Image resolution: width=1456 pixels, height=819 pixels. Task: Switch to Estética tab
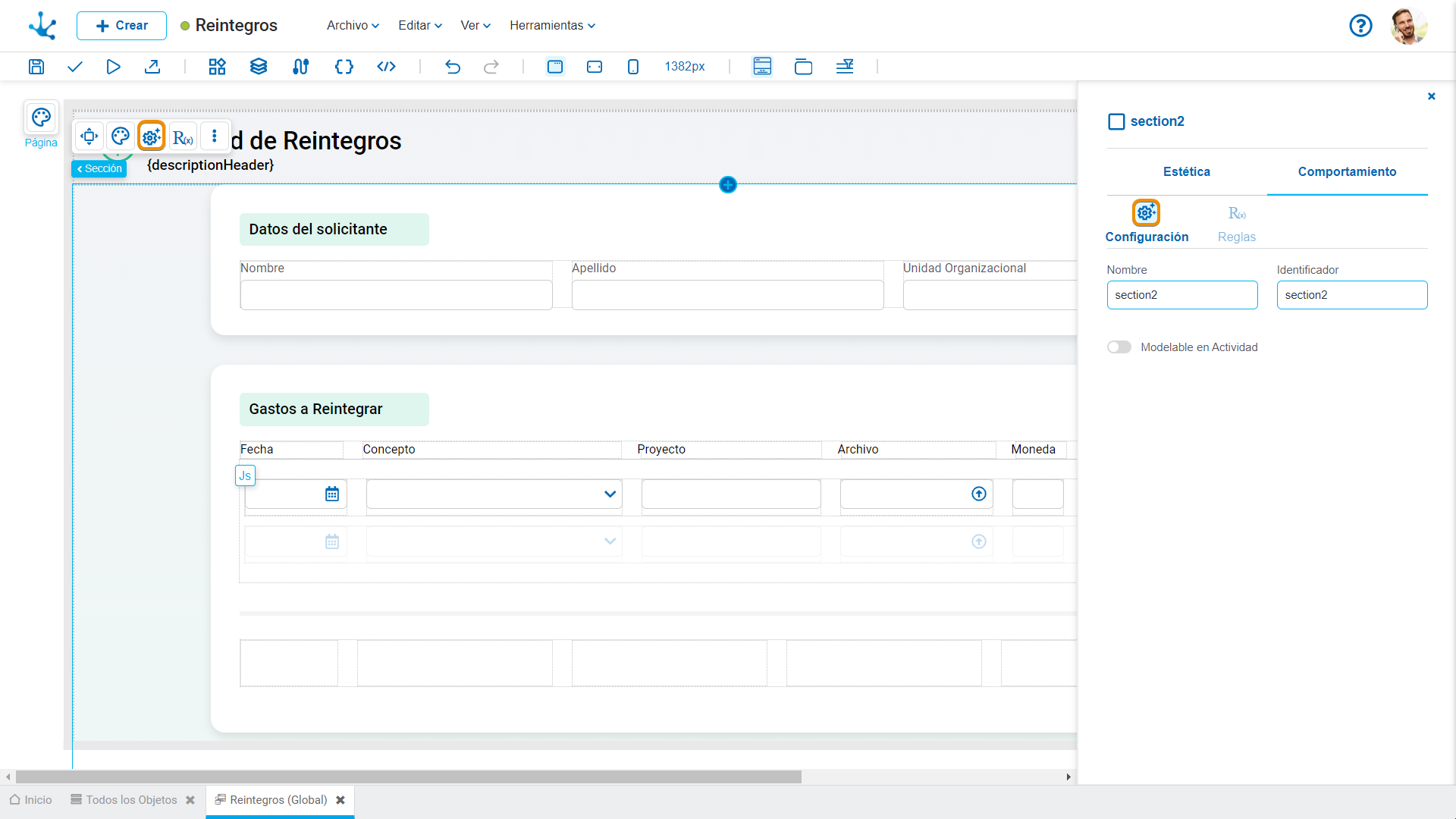point(1187,172)
